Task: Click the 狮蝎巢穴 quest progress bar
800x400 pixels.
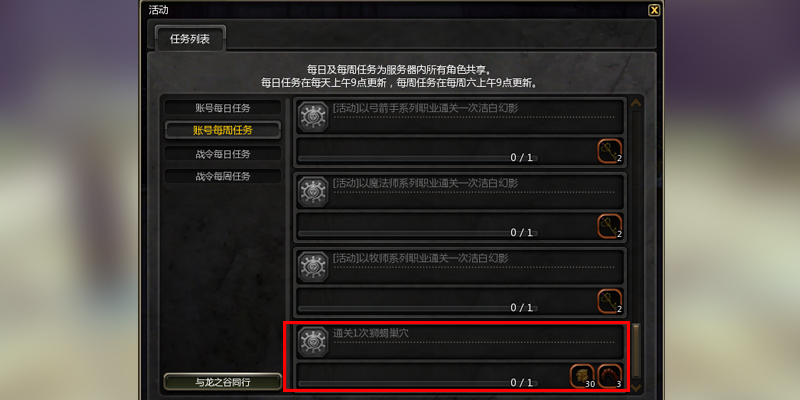Action: tap(417, 383)
